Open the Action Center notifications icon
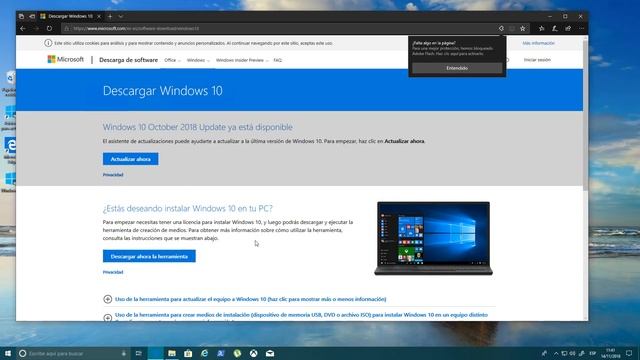Image resolution: width=640 pixels, height=360 pixels. click(x=629, y=353)
